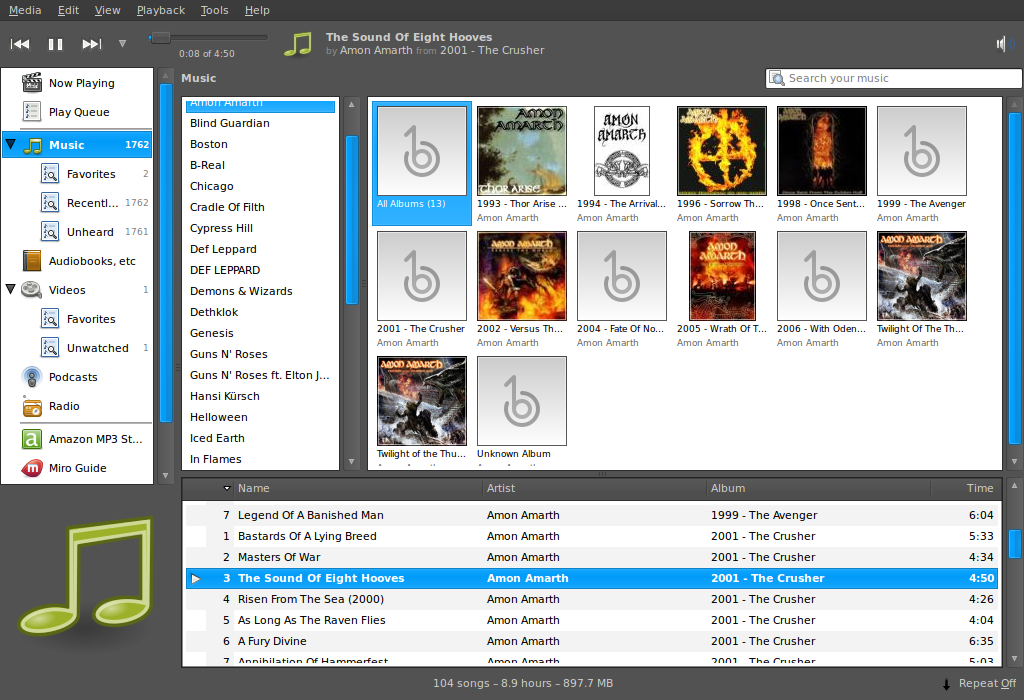This screenshot has width=1024, height=700.
Task: Sort songs by the Album column
Action: pyautogui.click(x=729, y=488)
